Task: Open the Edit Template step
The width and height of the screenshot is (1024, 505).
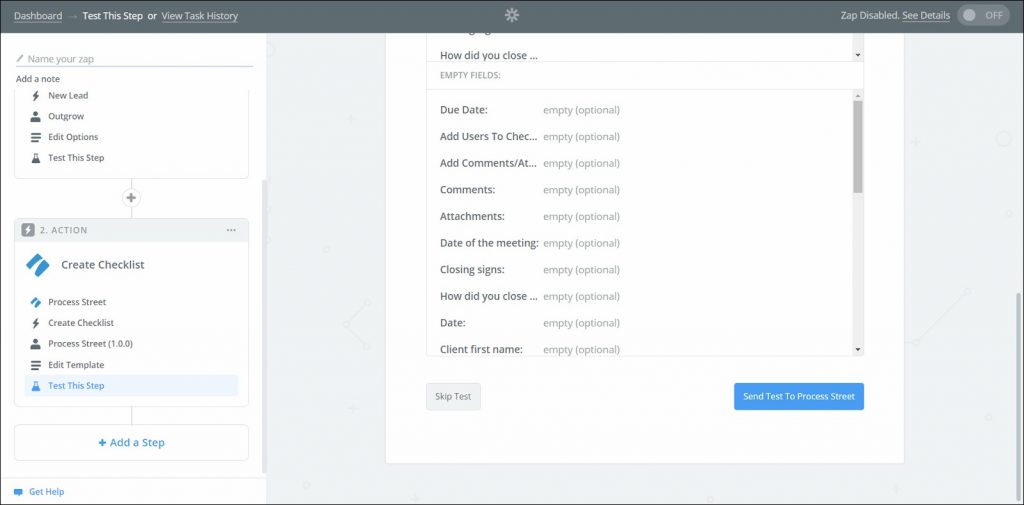Action: pyautogui.click(x=76, y=365)
